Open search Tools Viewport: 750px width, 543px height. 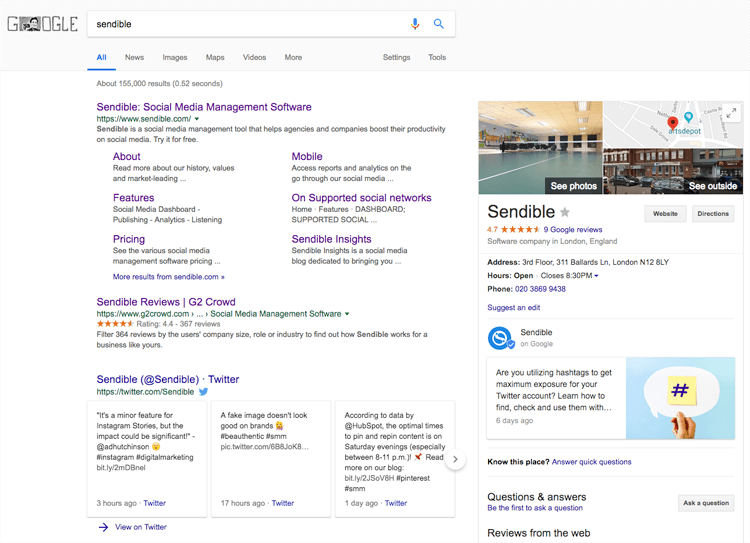point(437,57)
